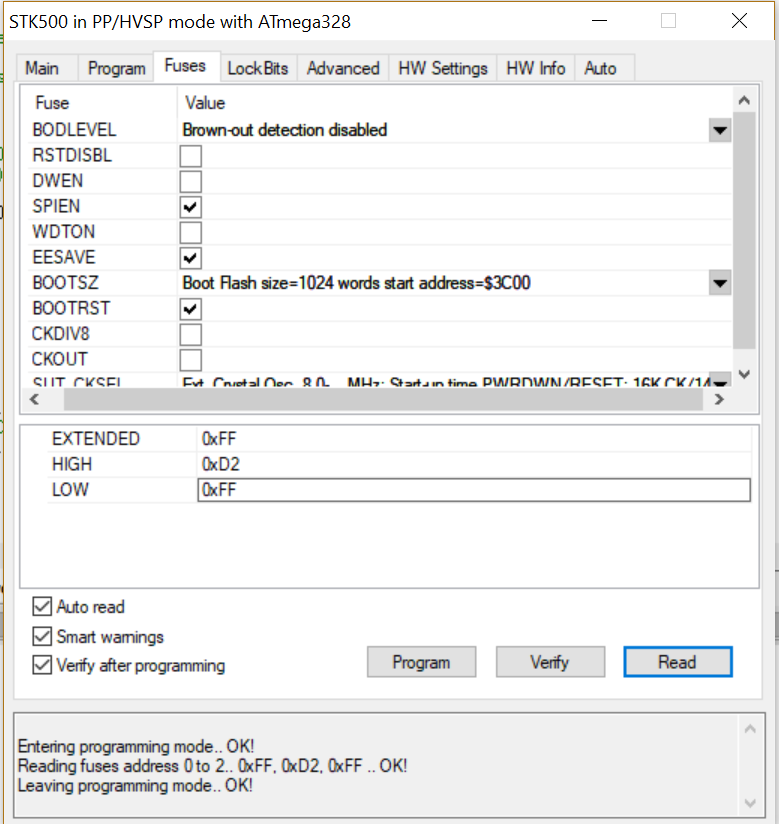
Task: Select the HIGH fuse value 0xD2
Action: [221, 465]
